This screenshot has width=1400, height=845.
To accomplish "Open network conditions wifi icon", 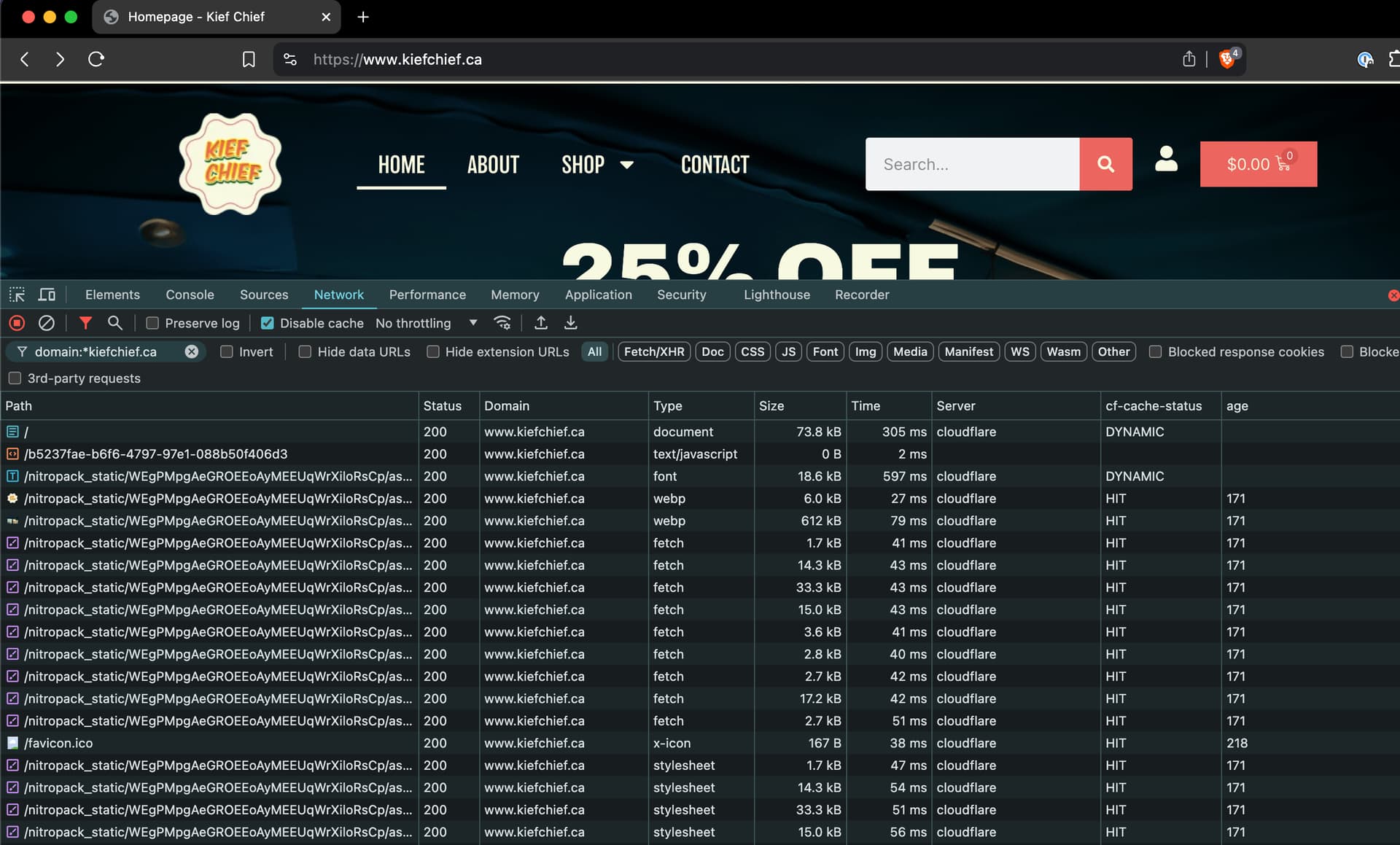I will [502, 323].
